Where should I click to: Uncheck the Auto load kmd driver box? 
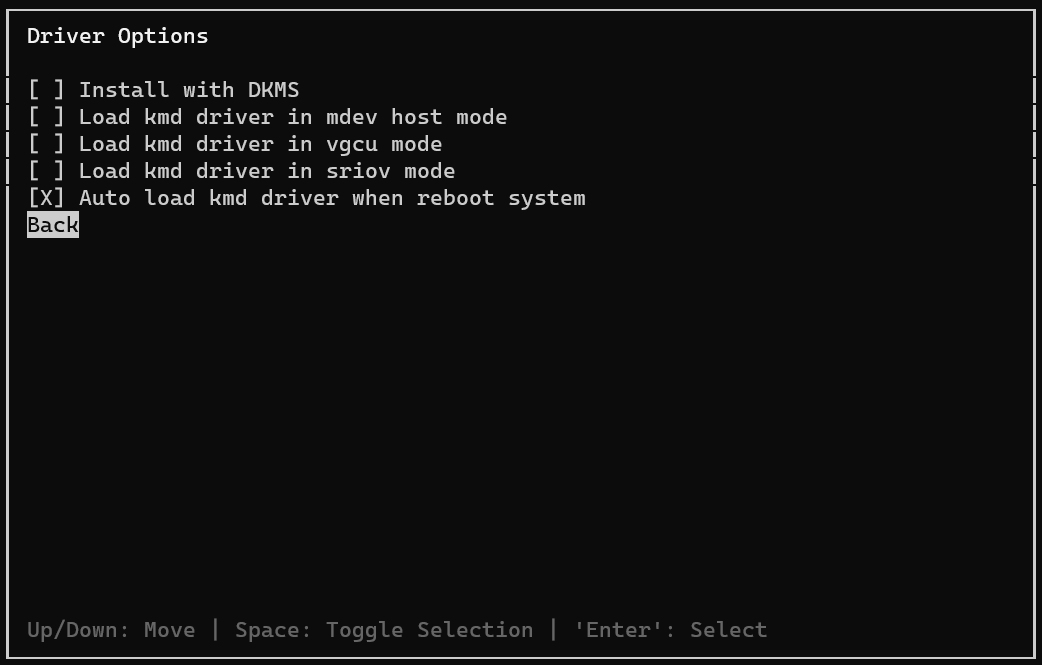click(x=46, y=198)
